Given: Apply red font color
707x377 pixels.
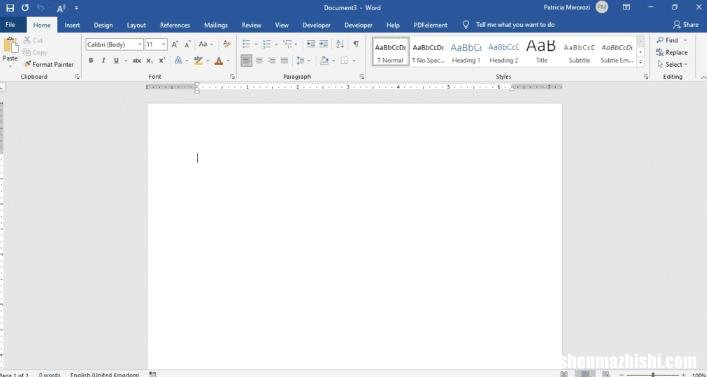Looking at the screenshot, I should (219, 60).
